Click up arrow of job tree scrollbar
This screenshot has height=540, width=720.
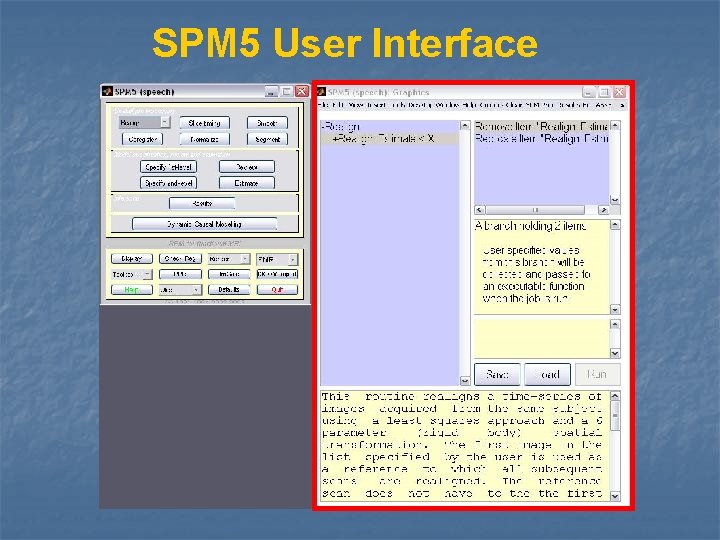[x=465, y=125]
